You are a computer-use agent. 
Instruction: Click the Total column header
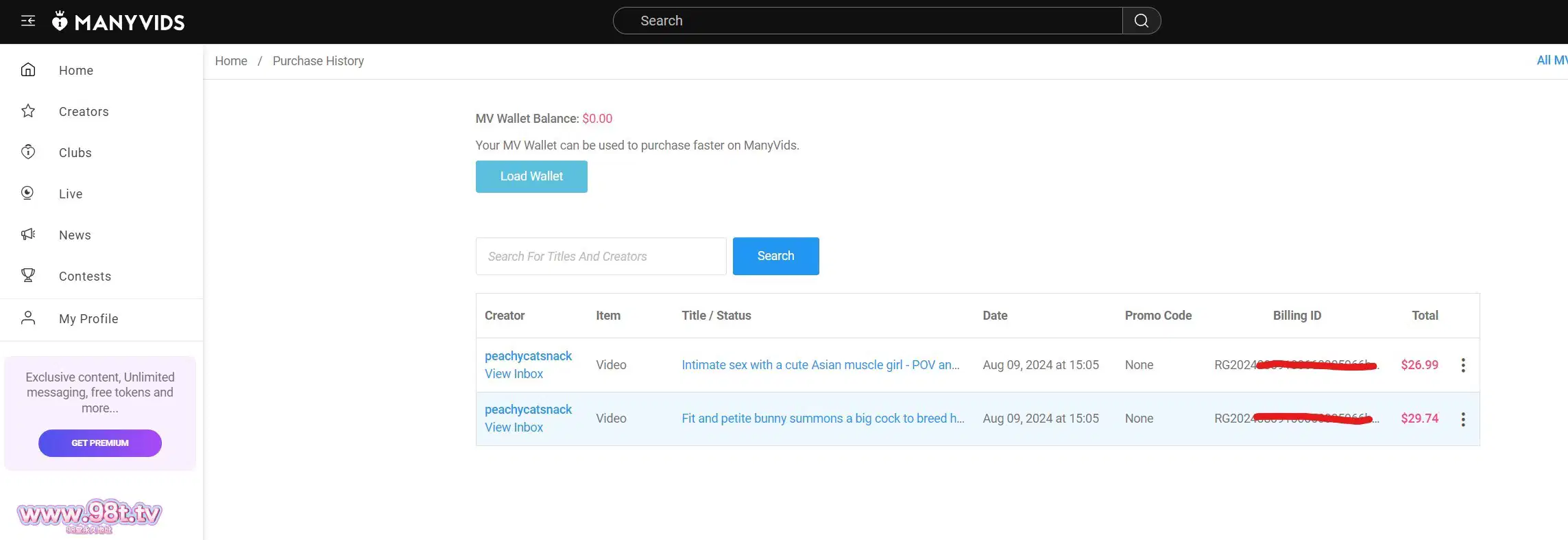coord(1425,316)
